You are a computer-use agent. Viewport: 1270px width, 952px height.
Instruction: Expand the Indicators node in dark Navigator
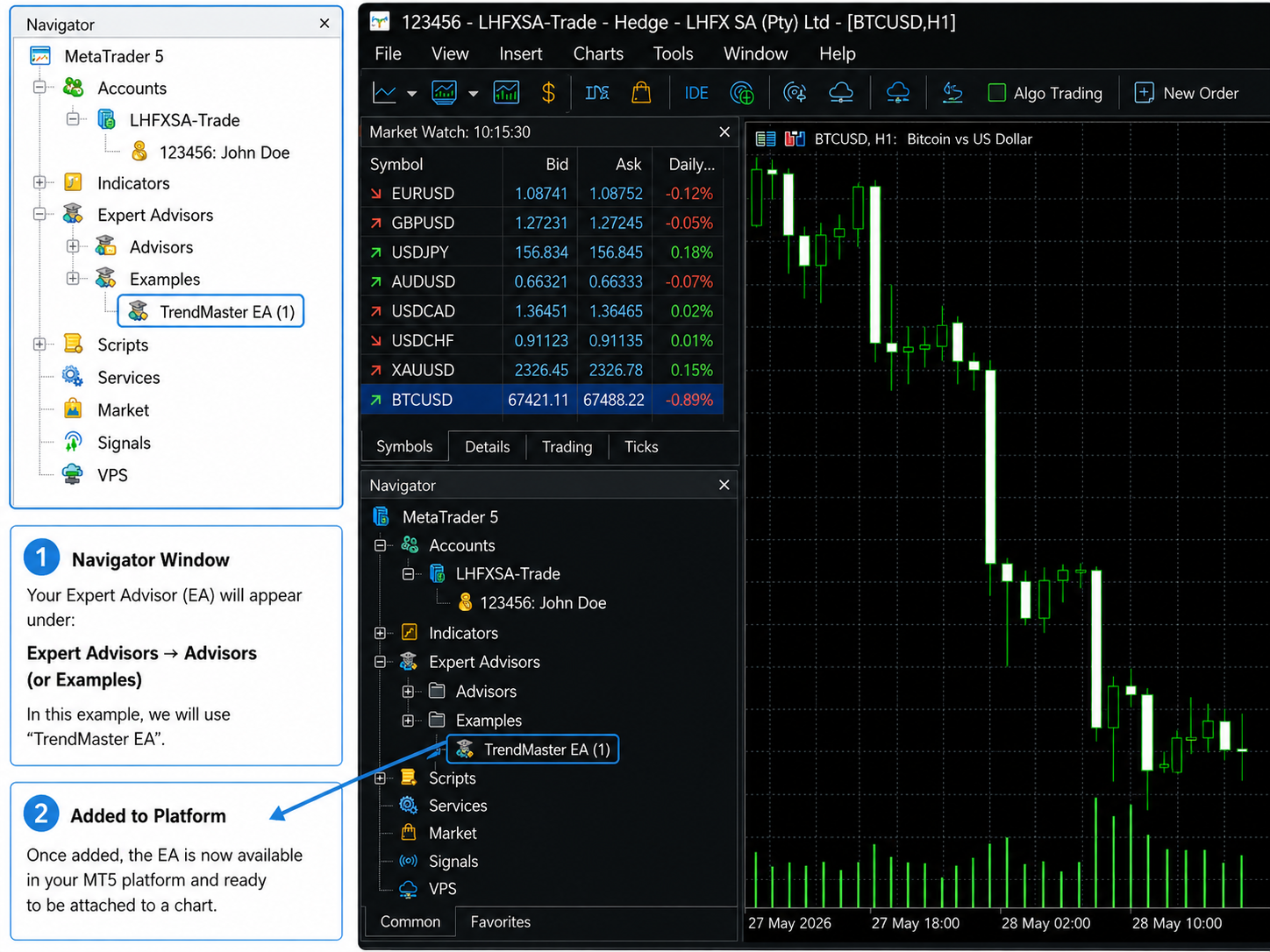(380, 633)
